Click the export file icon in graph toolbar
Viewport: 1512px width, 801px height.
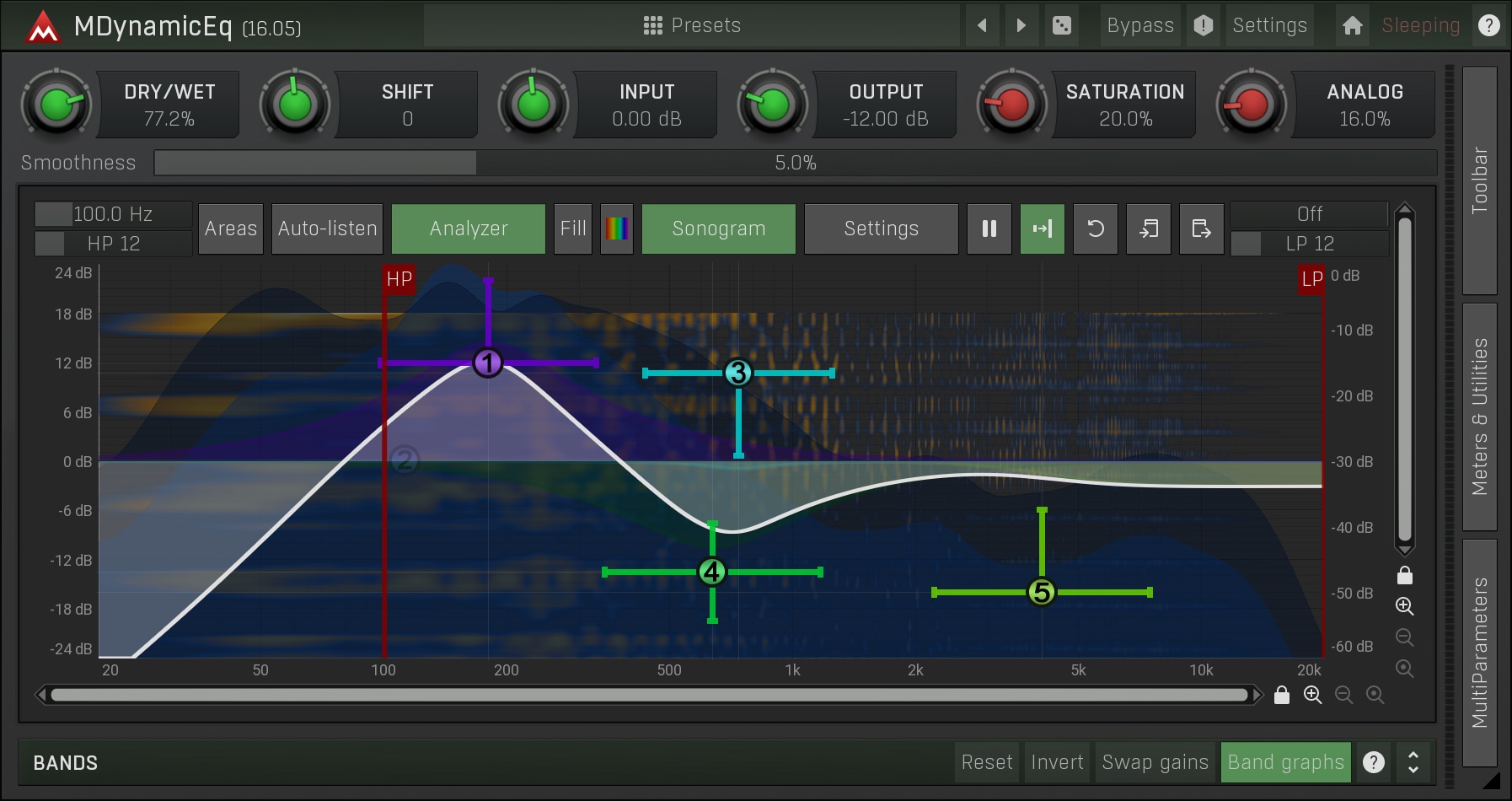pyautogui.click(x=1202, y=228)
